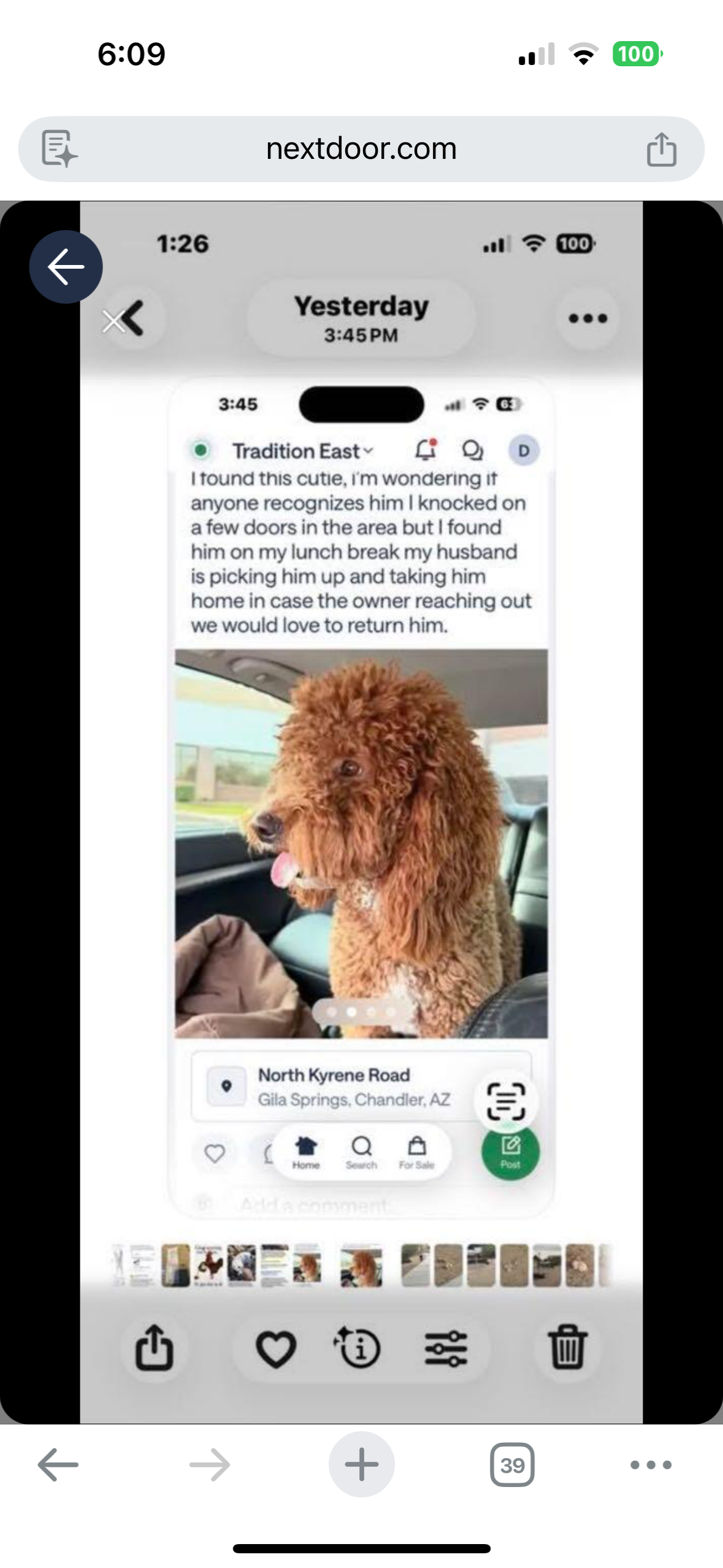The image size is (723, 1568).
Task: Open the browser three-dot menu at bottom right
Action: click(x=651, y=1465)
